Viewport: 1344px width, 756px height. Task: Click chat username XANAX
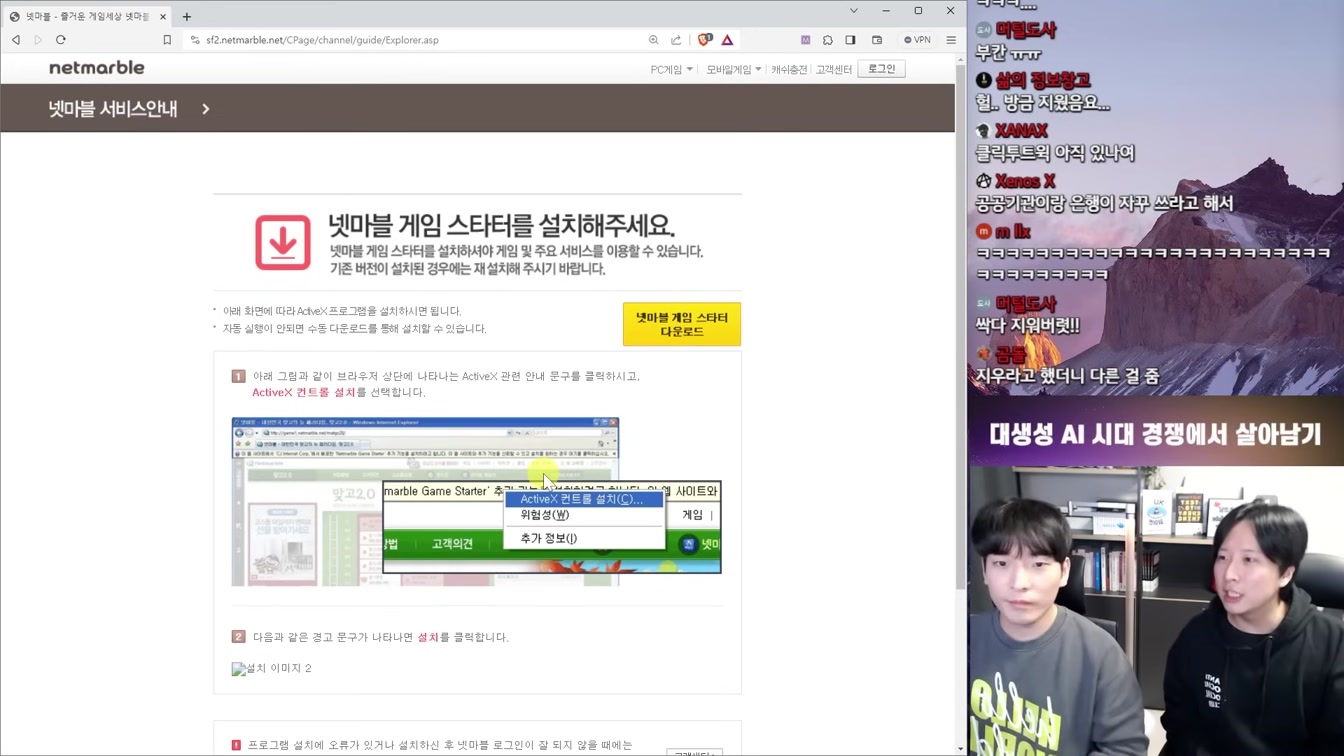pyautogui.click(x=1021, y=131)
